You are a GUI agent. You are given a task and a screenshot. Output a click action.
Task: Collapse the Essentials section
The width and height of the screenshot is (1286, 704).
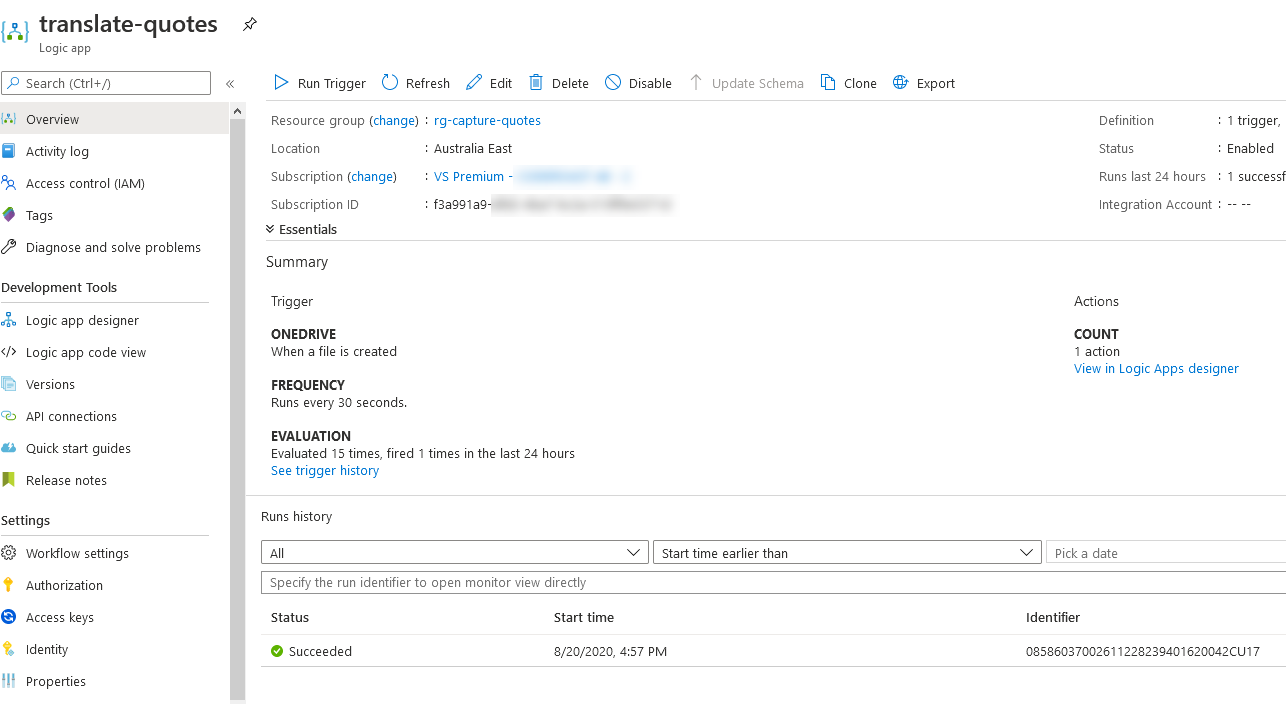click(302, 229)
